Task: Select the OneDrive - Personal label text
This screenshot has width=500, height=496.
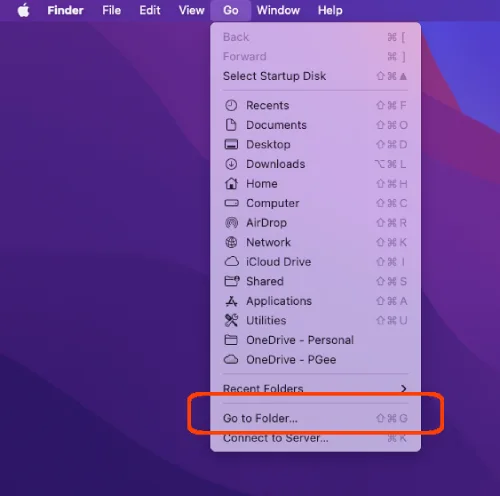Action: coord(300,340)
